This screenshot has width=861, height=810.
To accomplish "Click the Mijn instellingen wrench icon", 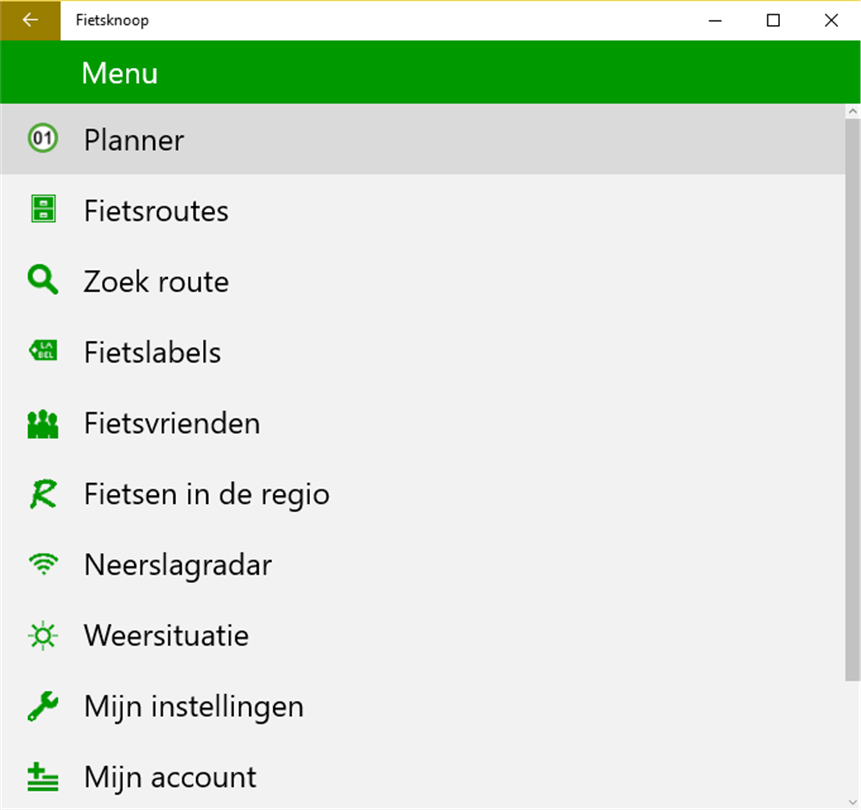I will (42, 707).
